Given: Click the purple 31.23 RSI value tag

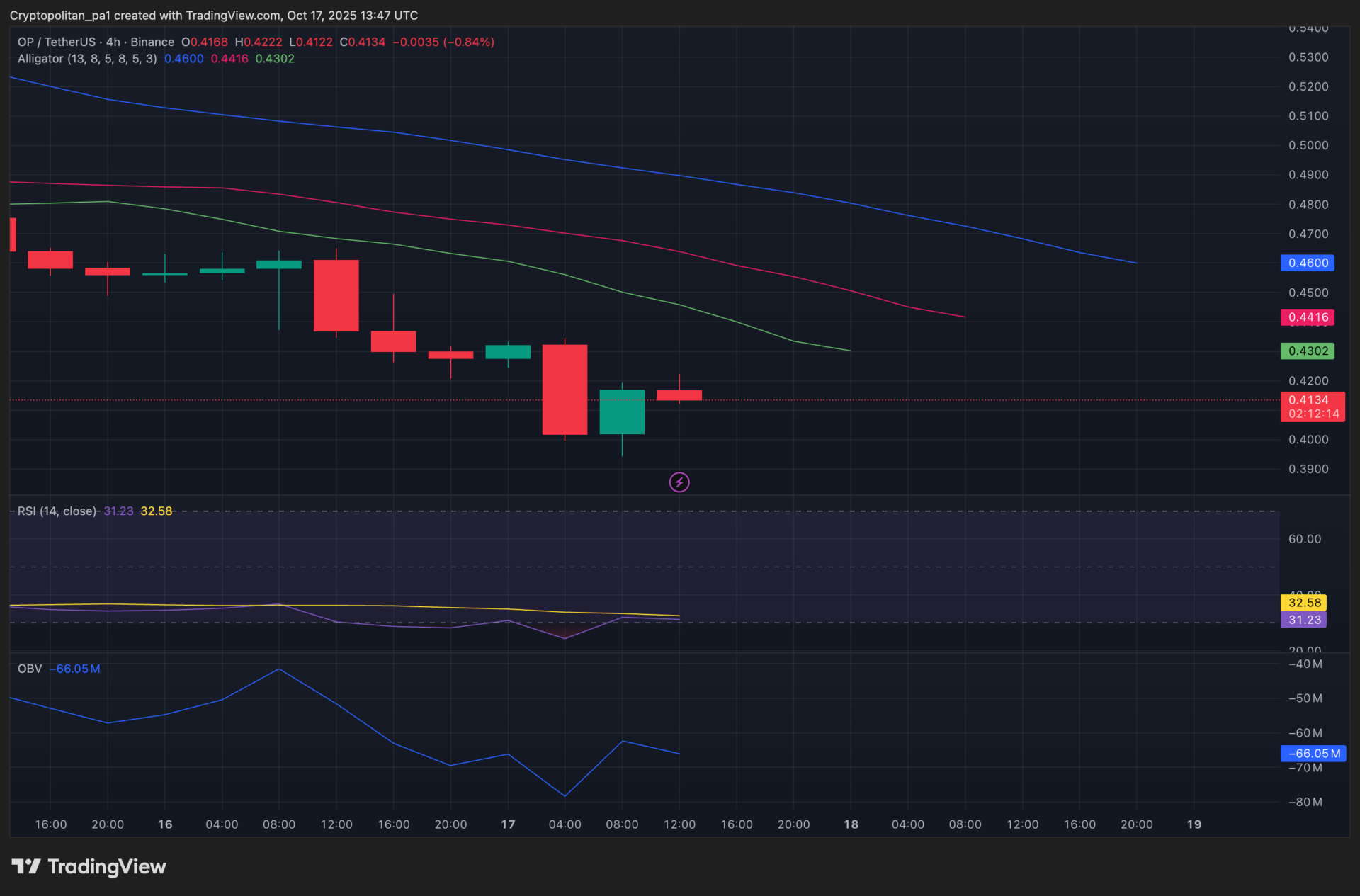Looking at the screenshot, I should 1304,620.
